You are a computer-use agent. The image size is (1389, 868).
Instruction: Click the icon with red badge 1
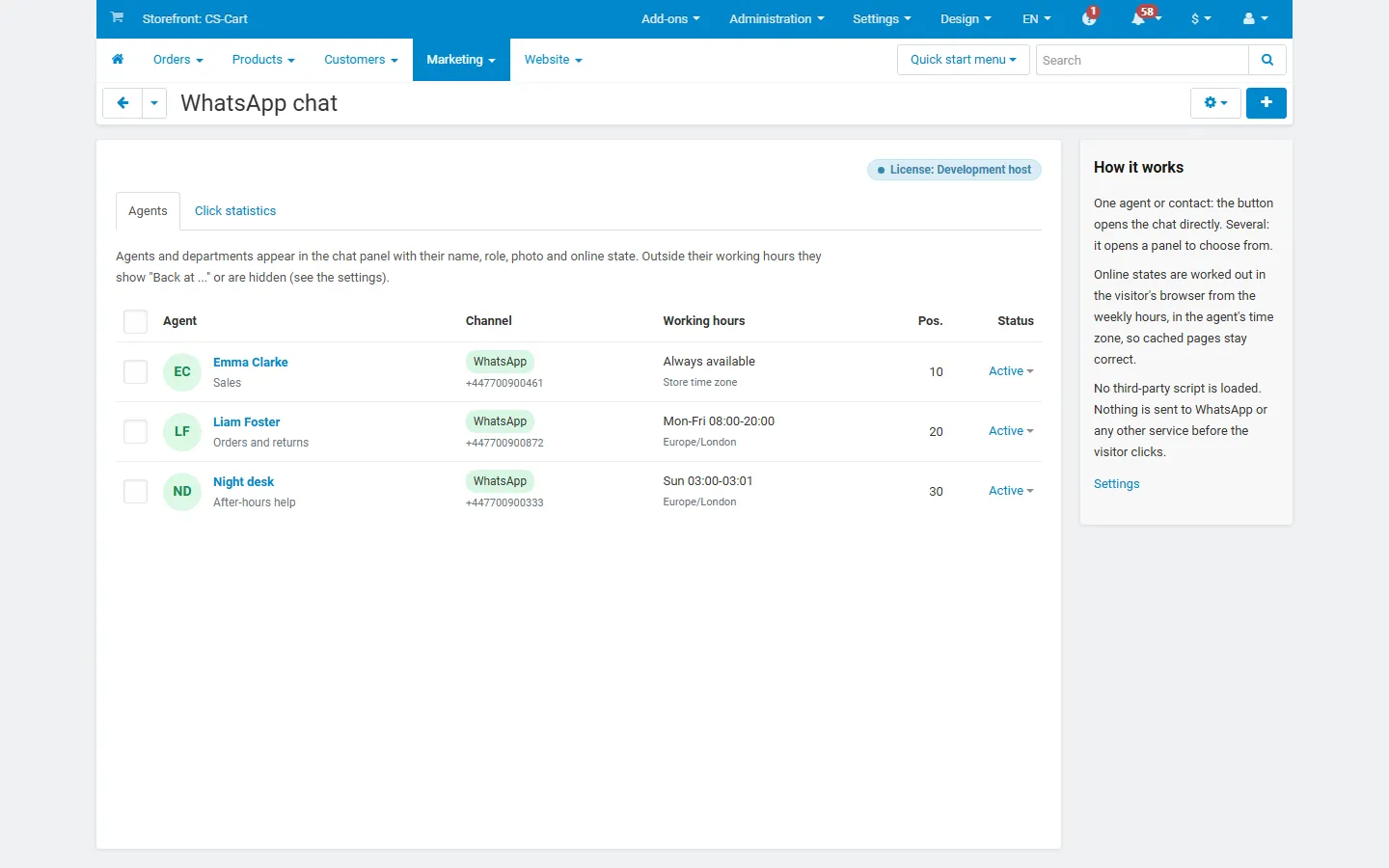pyautogui.click(x=1090, y=18)
